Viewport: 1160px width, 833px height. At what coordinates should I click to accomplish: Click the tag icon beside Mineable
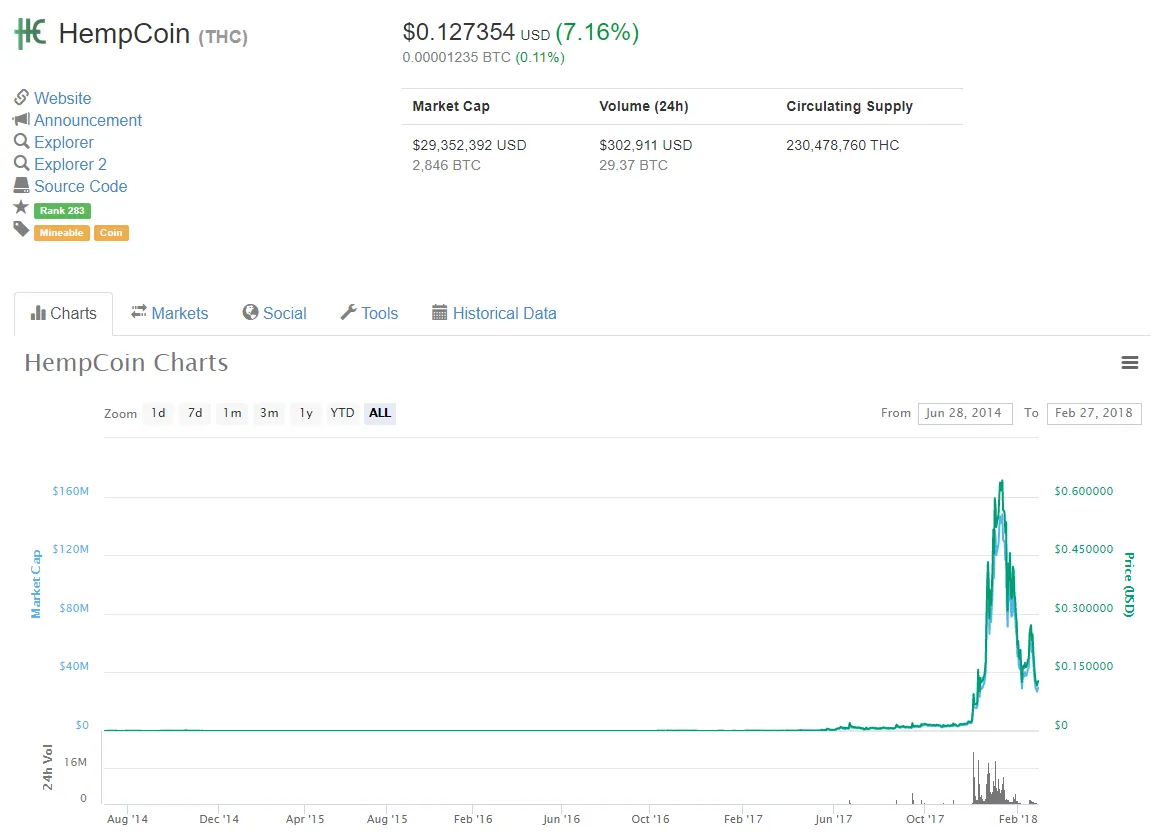tap(21, 229)
